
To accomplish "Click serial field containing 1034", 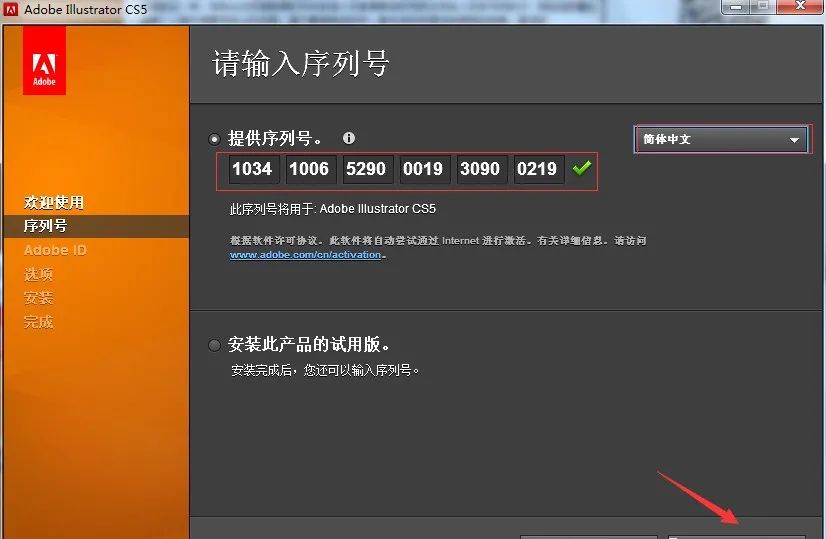I will tap(253, 169).
